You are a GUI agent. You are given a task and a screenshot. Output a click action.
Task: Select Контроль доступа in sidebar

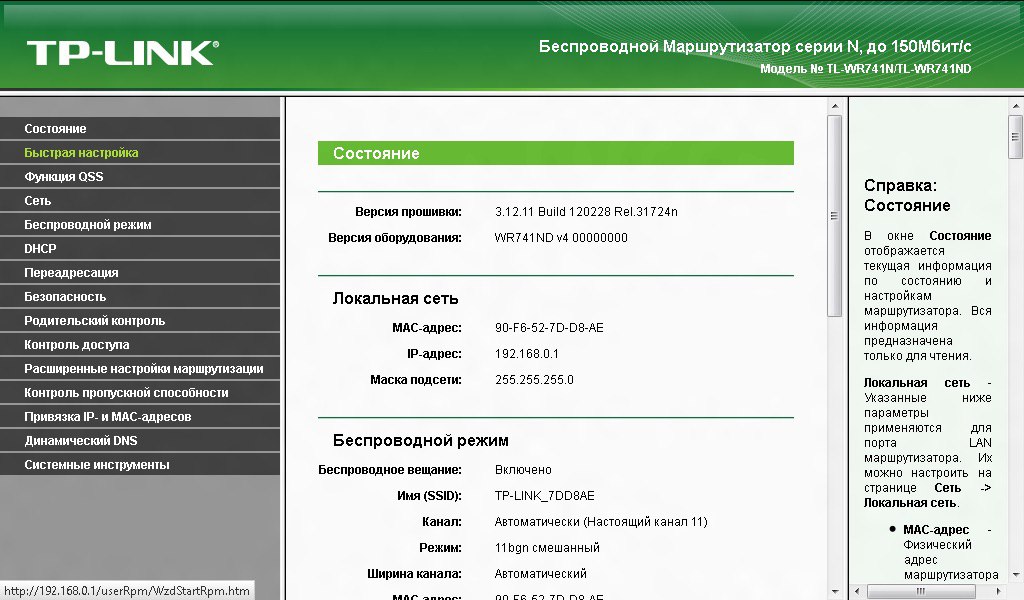[x=140, y=345]
